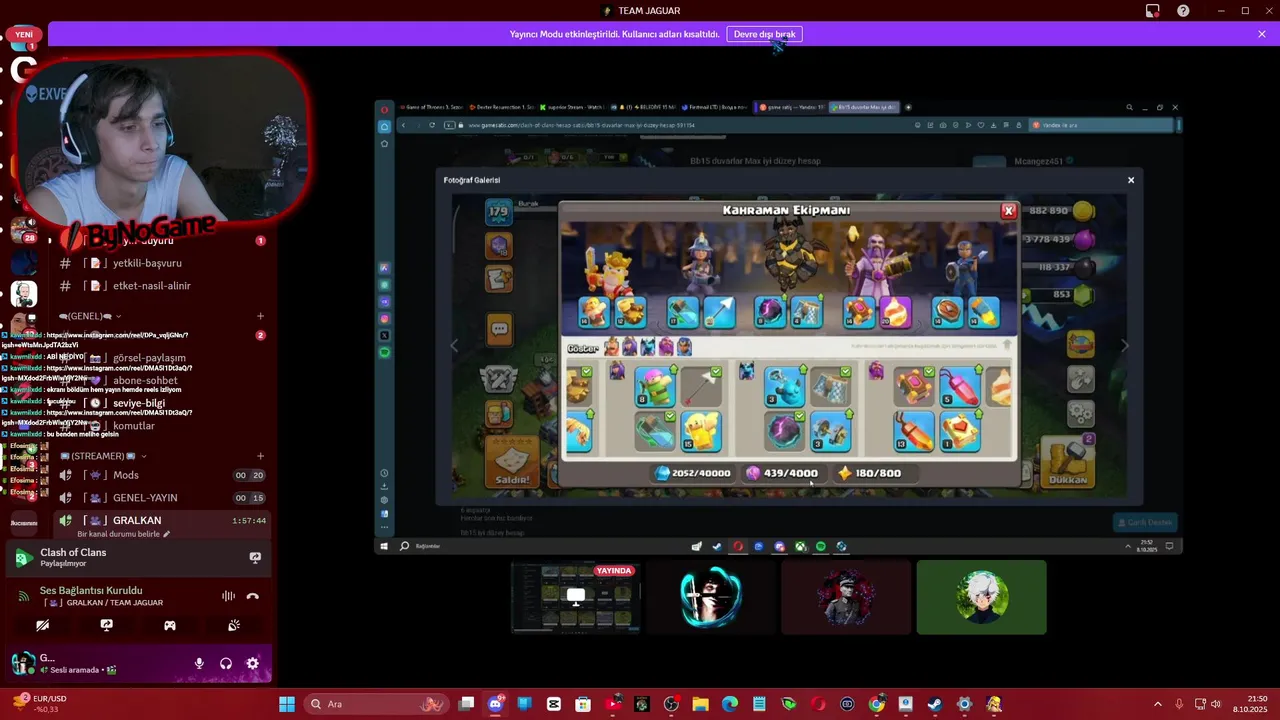Open noise suppression waveform icon
This screenshot has height=720, width=1280.
pos(228,596)
